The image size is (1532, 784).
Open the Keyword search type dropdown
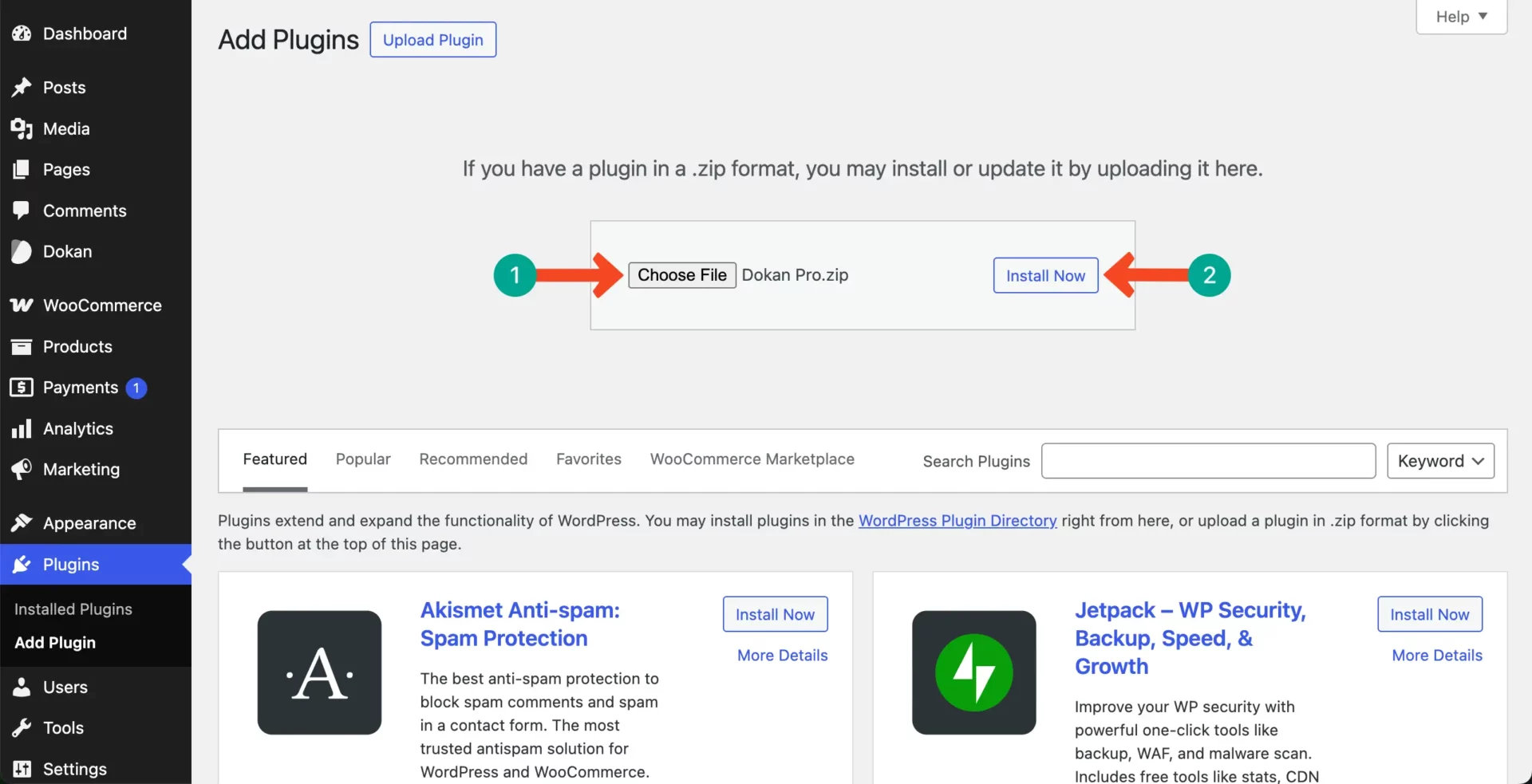(x=1440, y=461)
